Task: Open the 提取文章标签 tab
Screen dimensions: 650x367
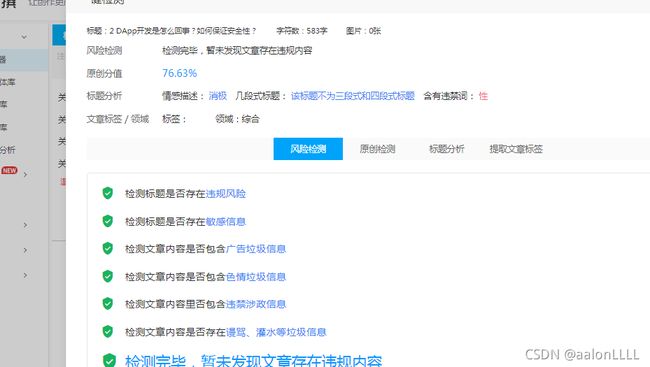Action: coord(516,149)
